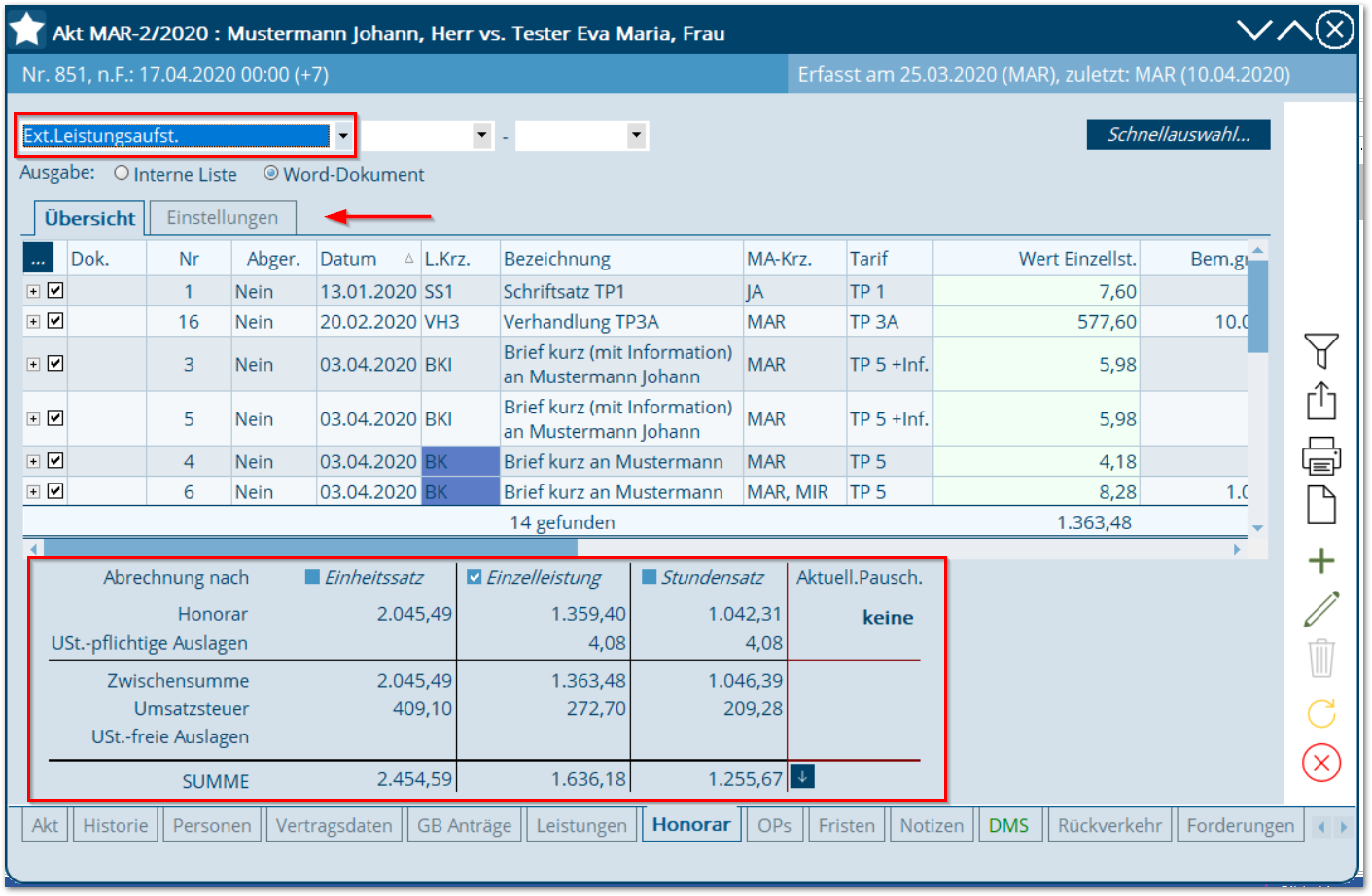
Task: Open the Forderungen tab
Action: [x=1240, y=825]
